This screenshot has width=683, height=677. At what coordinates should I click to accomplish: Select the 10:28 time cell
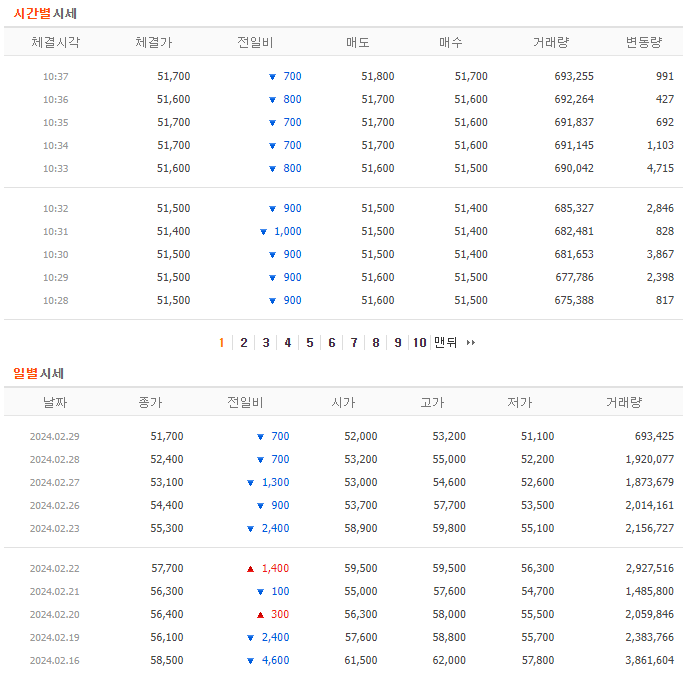pos(56,301)
